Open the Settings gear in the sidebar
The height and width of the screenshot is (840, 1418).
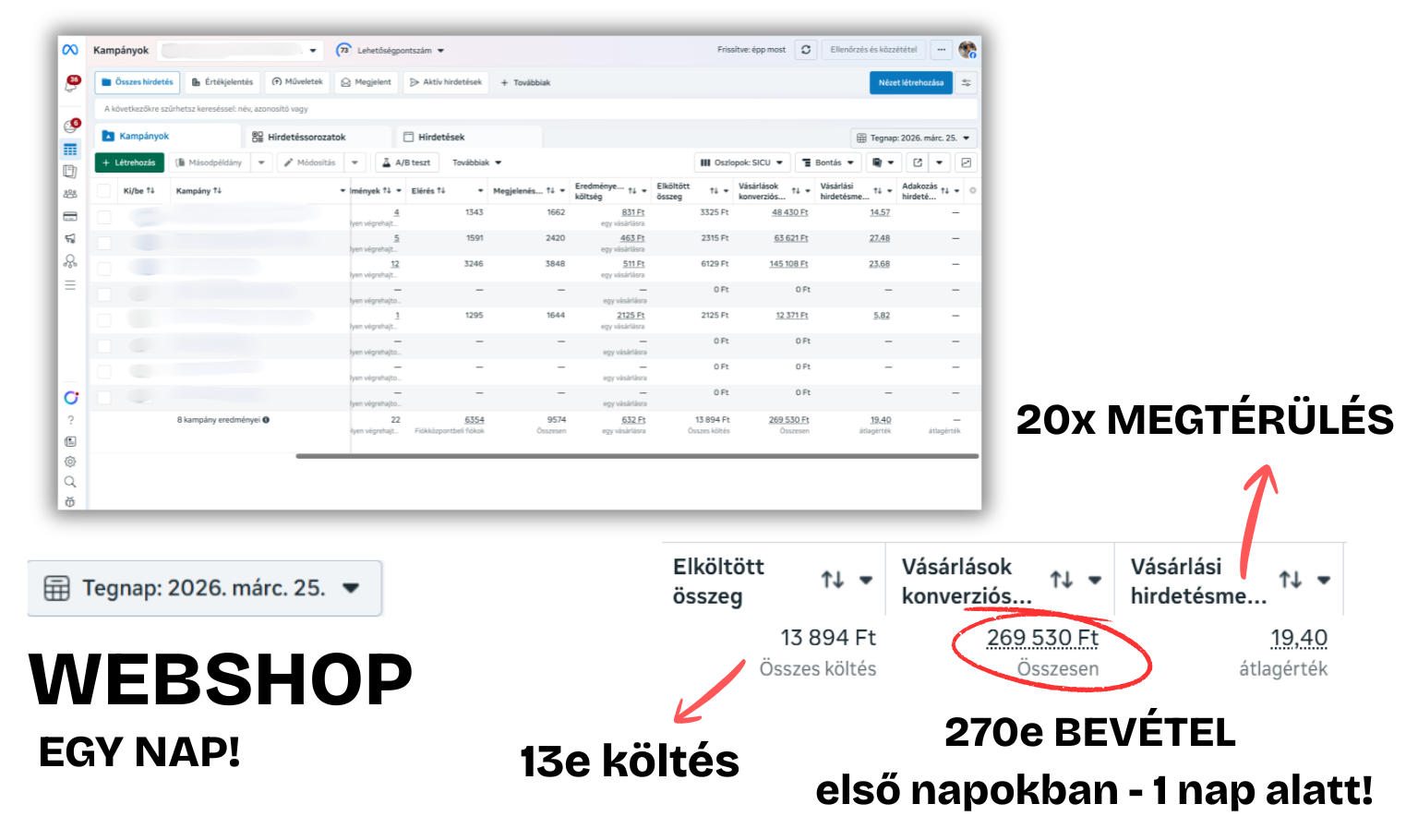click(x=70, y=462)
